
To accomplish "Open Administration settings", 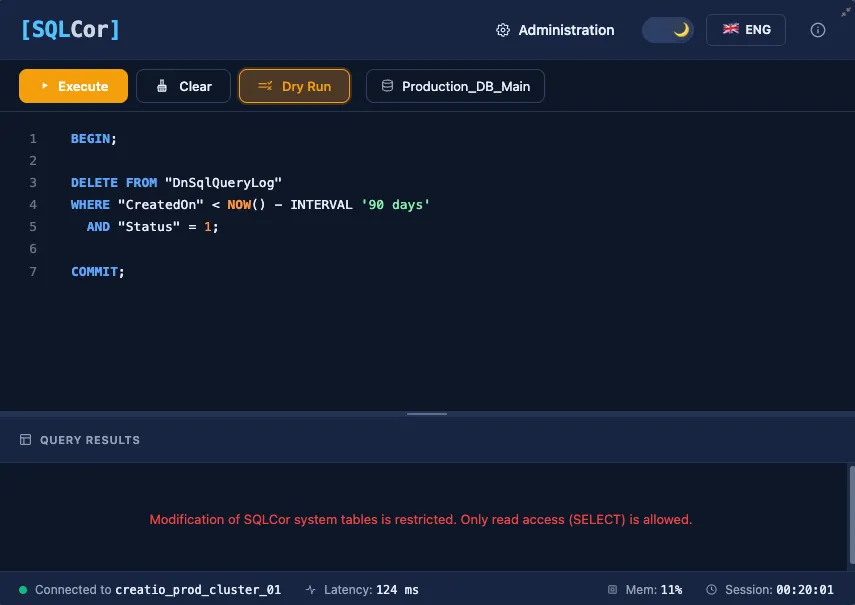I will 555,30.
